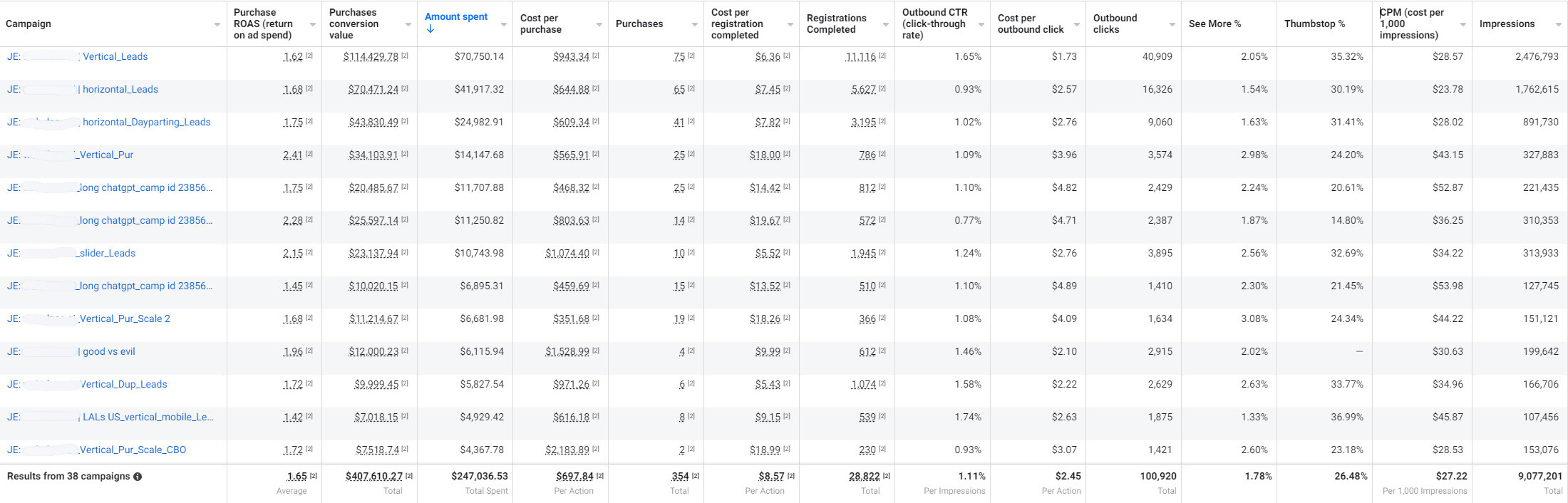Screen dimensions: 1568x503
Task: Click the info icon beside Results from 38 campaigns
Action: click(x=138, y=477)
